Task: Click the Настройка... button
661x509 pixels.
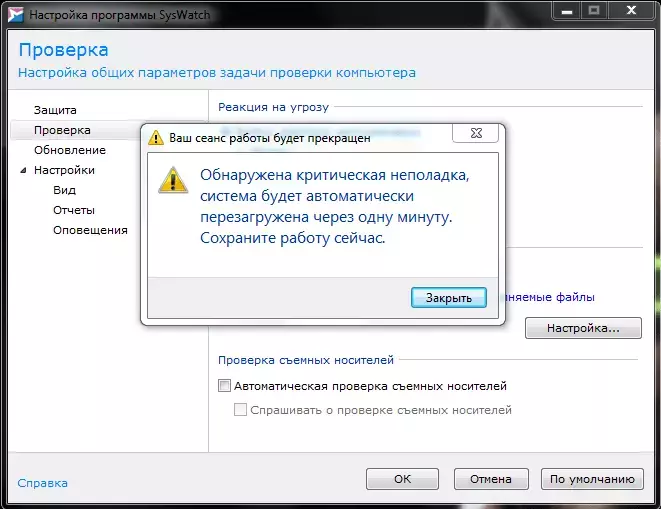Action: coord(583,328)
